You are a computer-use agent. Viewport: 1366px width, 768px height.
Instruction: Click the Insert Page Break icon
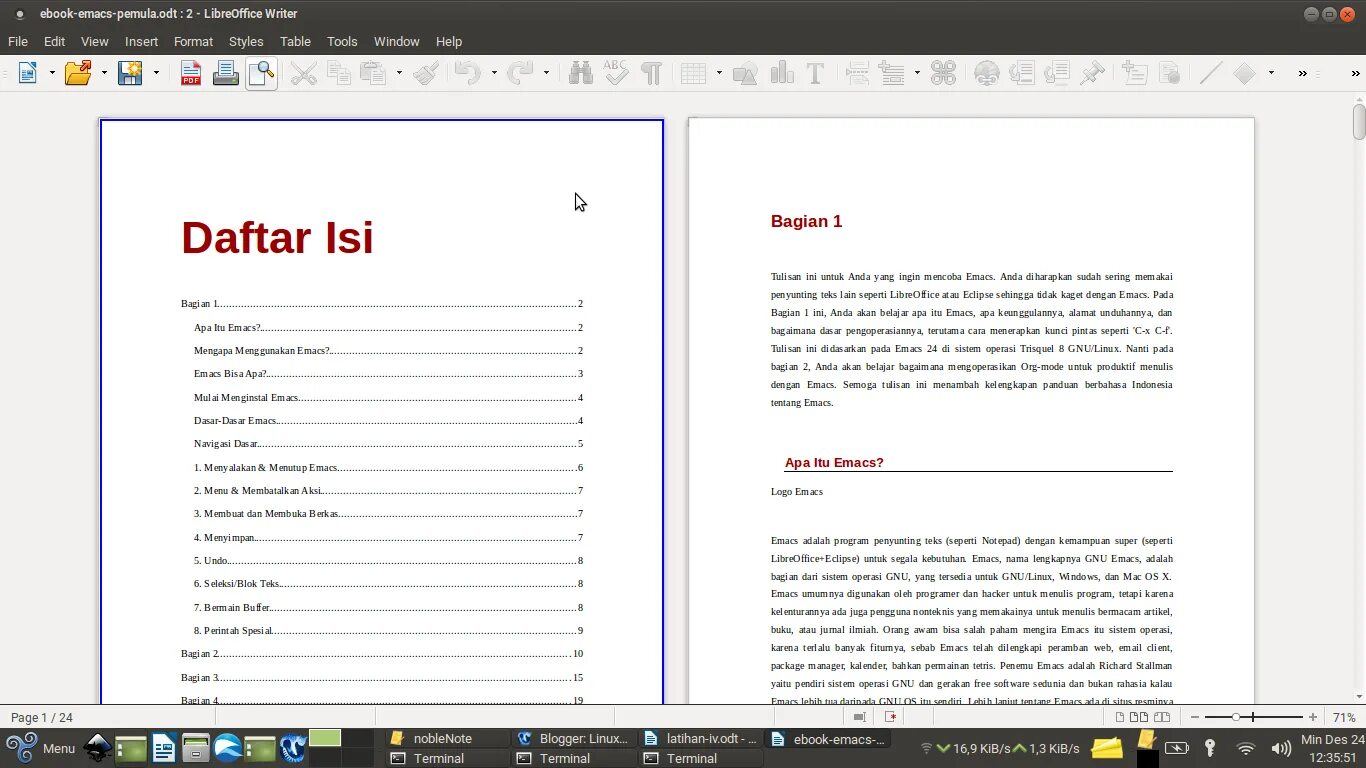point(857,73)
